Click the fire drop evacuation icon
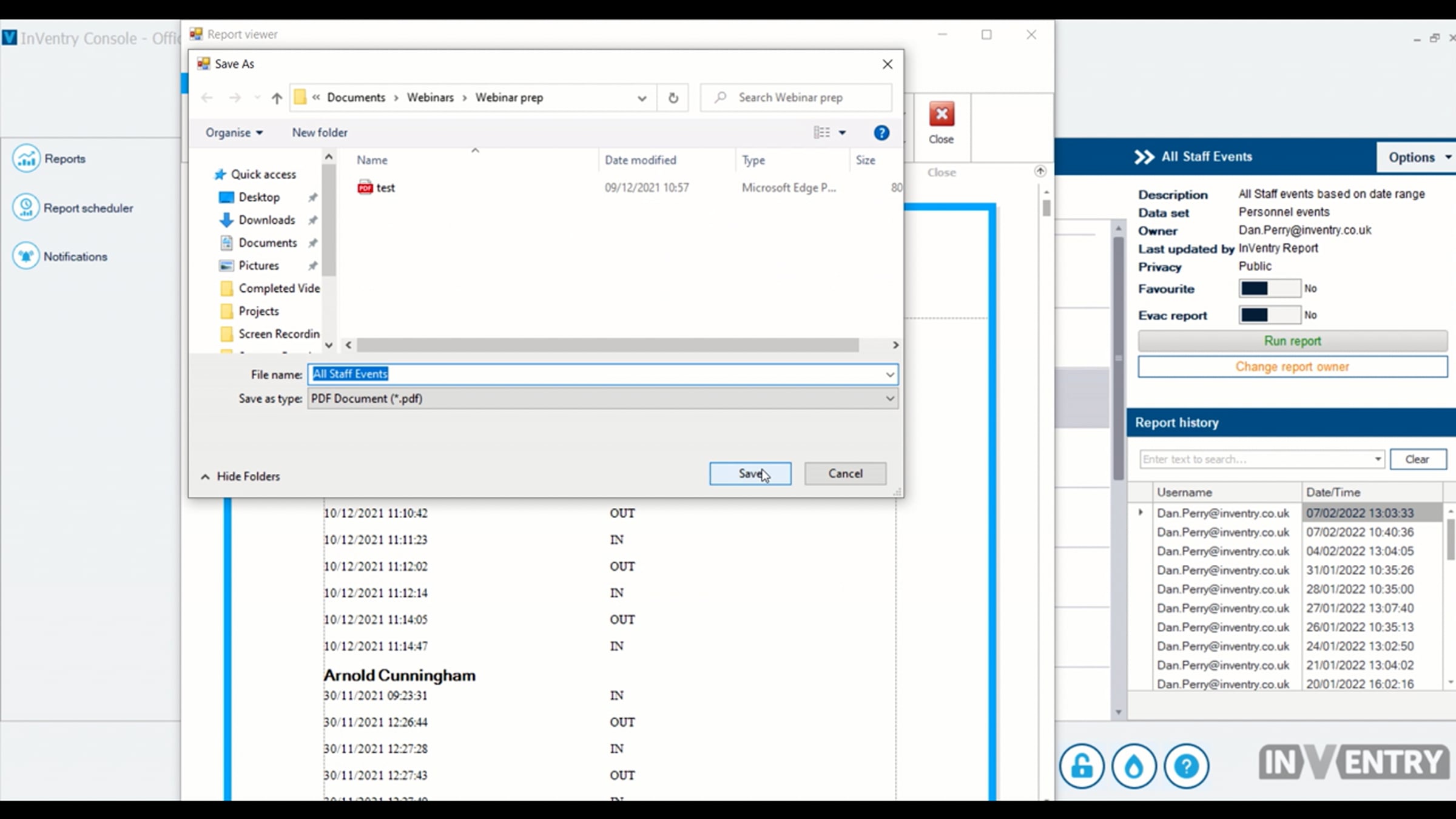This screenshot has width=1456, height=819. (1134, 766)
